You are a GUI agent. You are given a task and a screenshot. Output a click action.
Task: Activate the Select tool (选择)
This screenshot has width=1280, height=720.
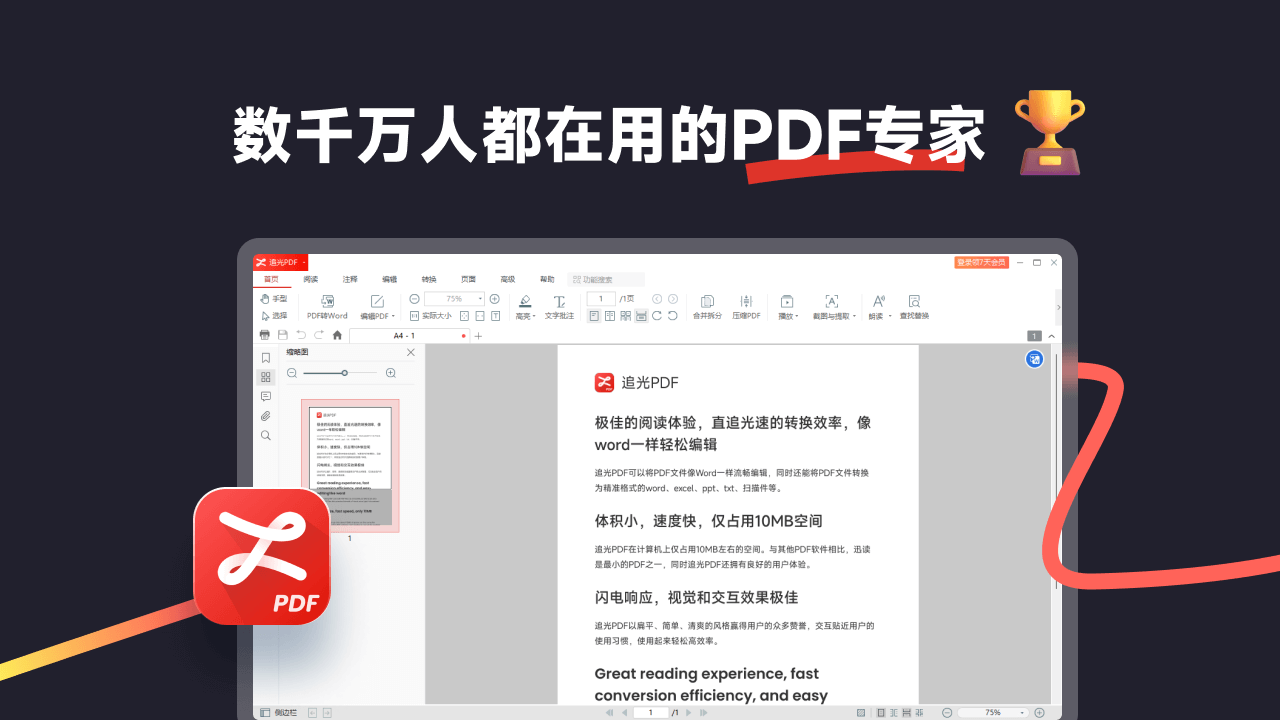273,316
